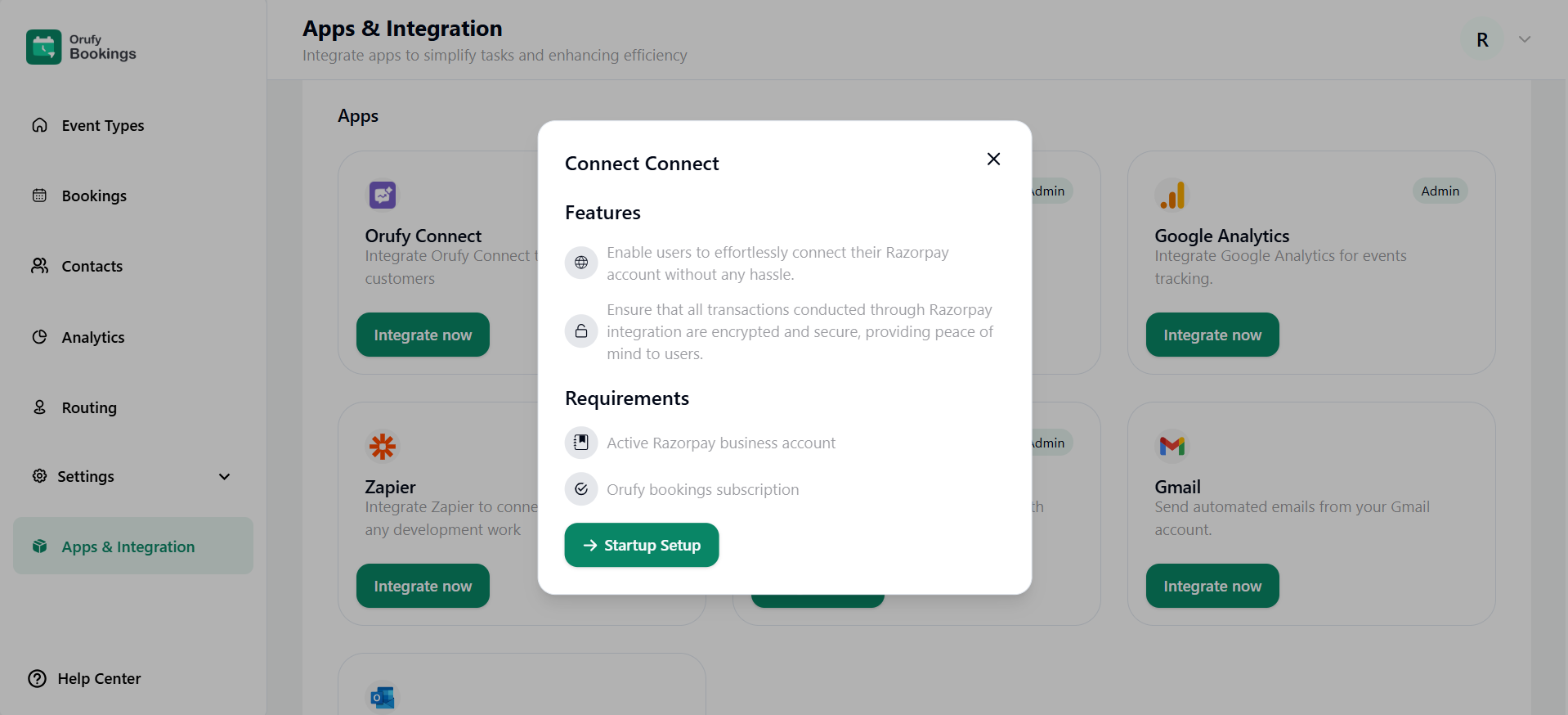Open the account dropdown arrow near avatar

pyautogui.click(x=1524, y=39)
